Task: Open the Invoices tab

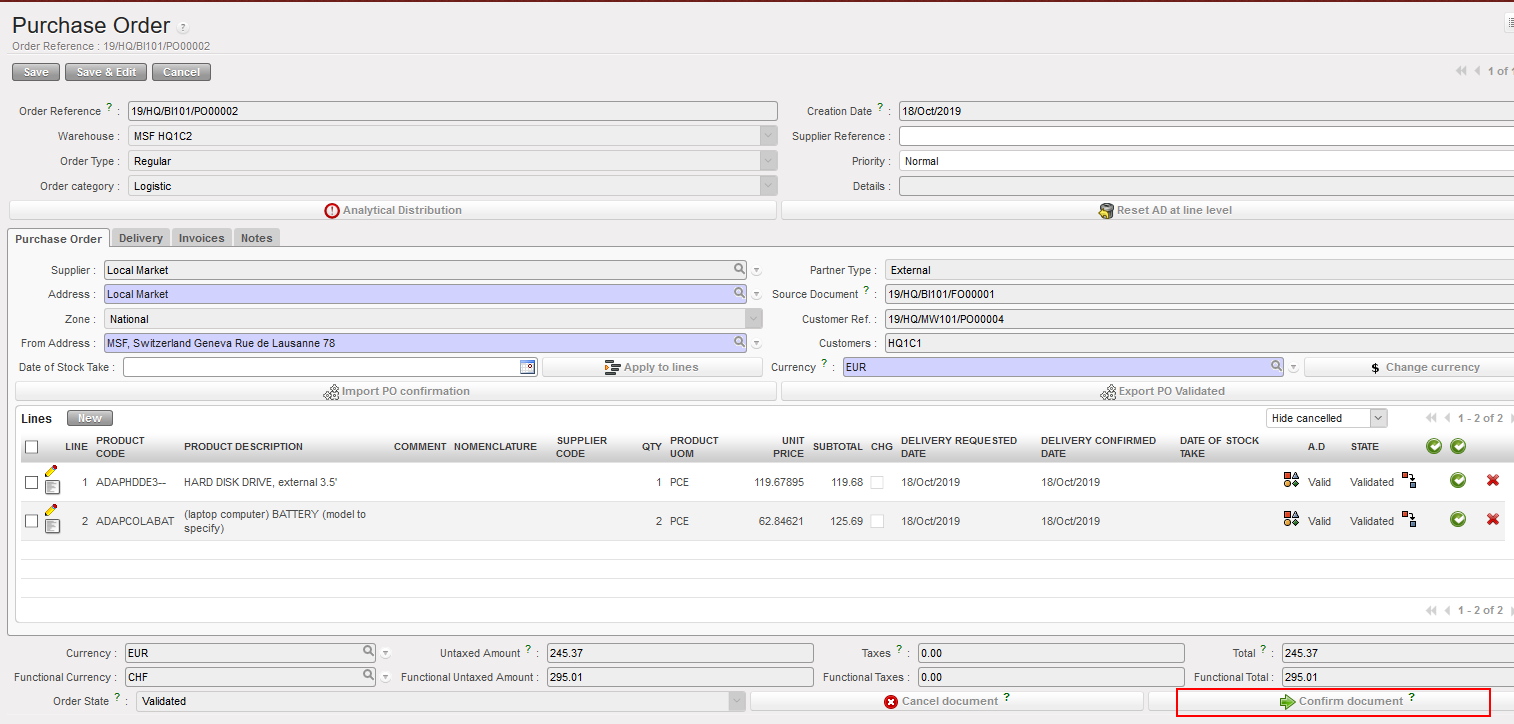Action: [x=201, y=238]
